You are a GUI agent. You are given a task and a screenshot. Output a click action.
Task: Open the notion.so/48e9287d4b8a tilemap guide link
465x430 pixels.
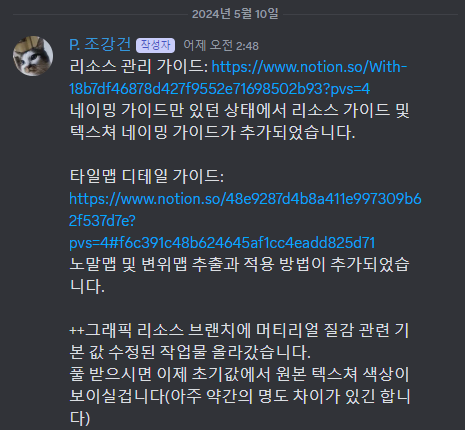coord(245,199)
